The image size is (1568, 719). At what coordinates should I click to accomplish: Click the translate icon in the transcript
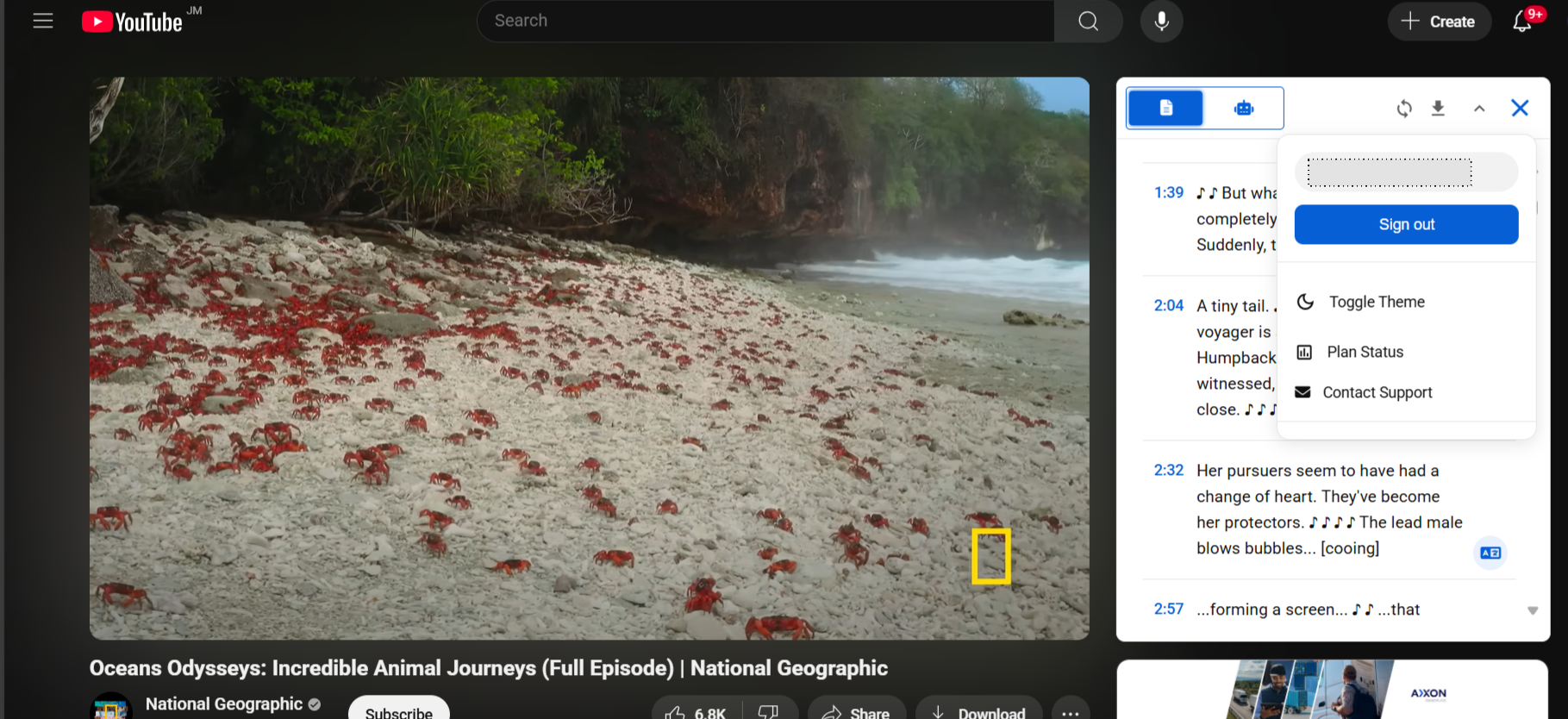click(1490, 553)
